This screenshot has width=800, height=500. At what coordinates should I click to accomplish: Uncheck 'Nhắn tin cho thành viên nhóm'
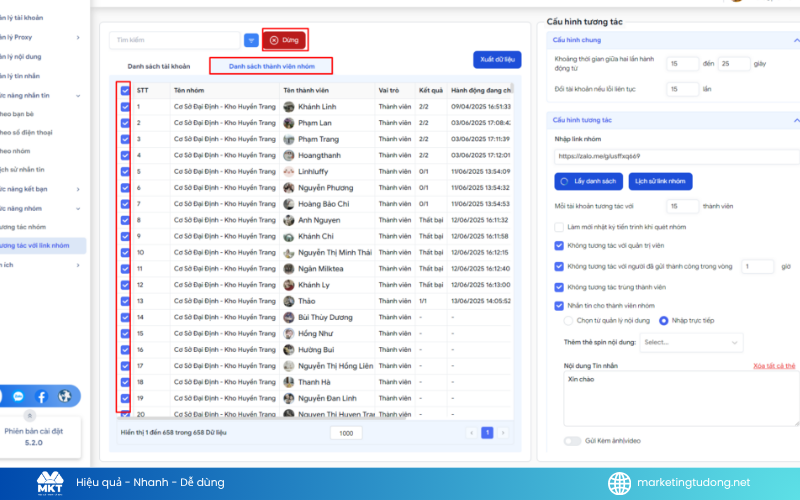(559, 306)
